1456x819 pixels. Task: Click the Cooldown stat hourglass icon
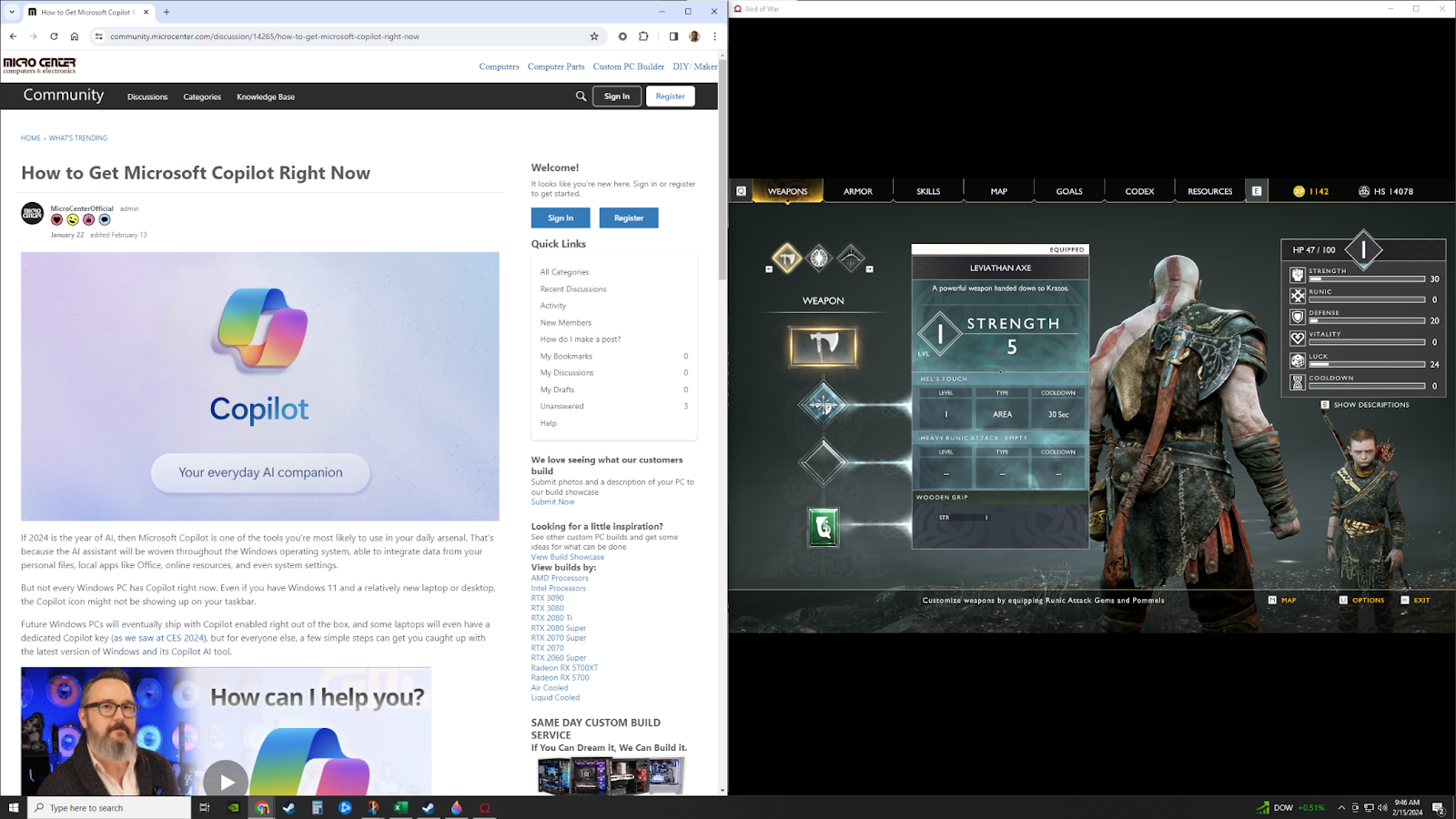tap(1298, 382)
